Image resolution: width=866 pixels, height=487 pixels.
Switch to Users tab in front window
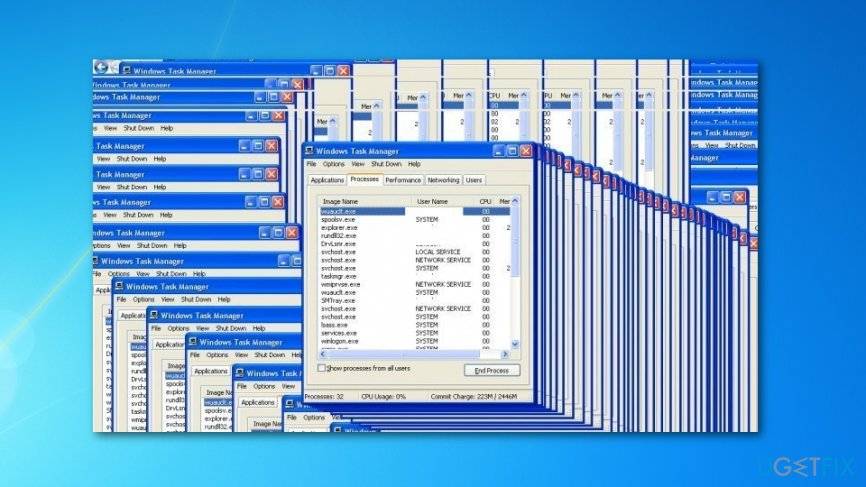point(474,180)
